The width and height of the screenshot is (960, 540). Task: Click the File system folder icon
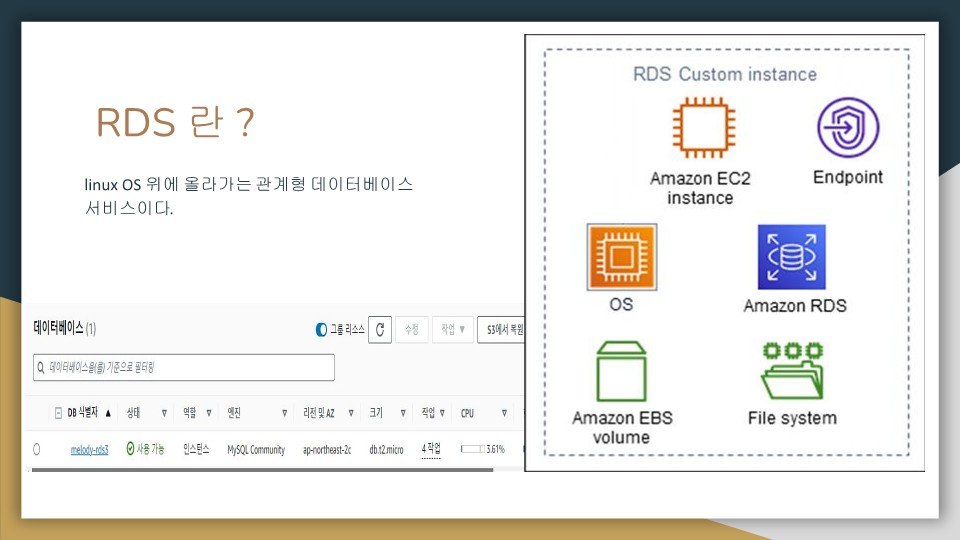point(792,371)
